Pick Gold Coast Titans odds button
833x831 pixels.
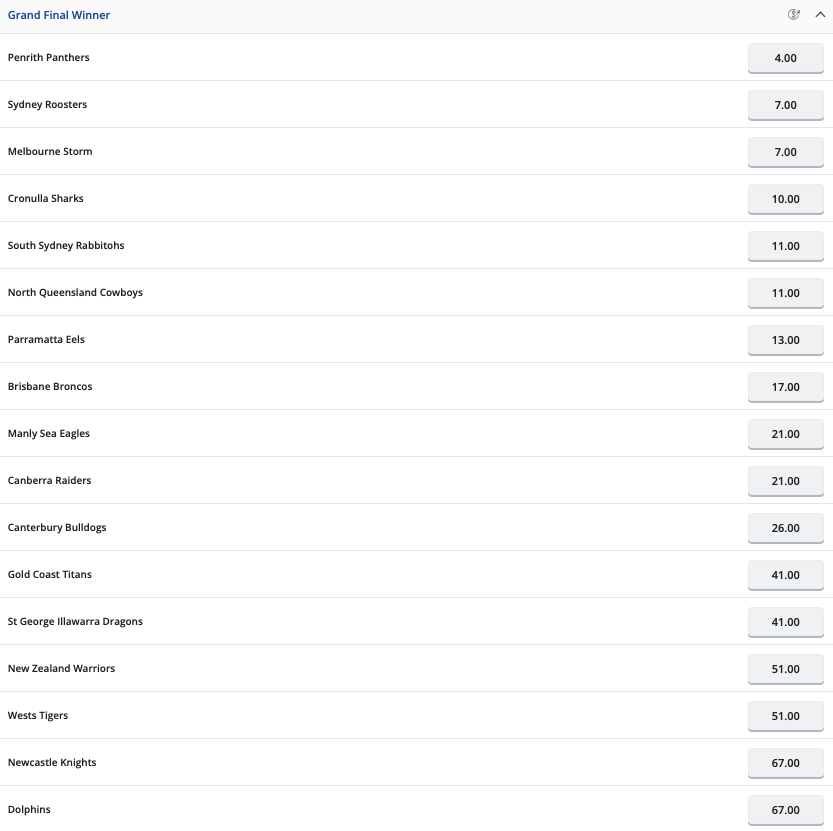[x=785, y=575]
